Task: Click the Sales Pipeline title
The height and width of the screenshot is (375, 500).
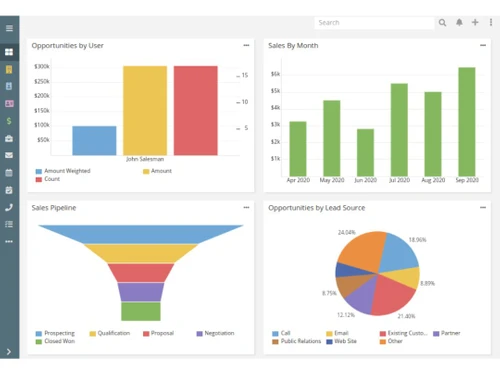Action: 54,208
